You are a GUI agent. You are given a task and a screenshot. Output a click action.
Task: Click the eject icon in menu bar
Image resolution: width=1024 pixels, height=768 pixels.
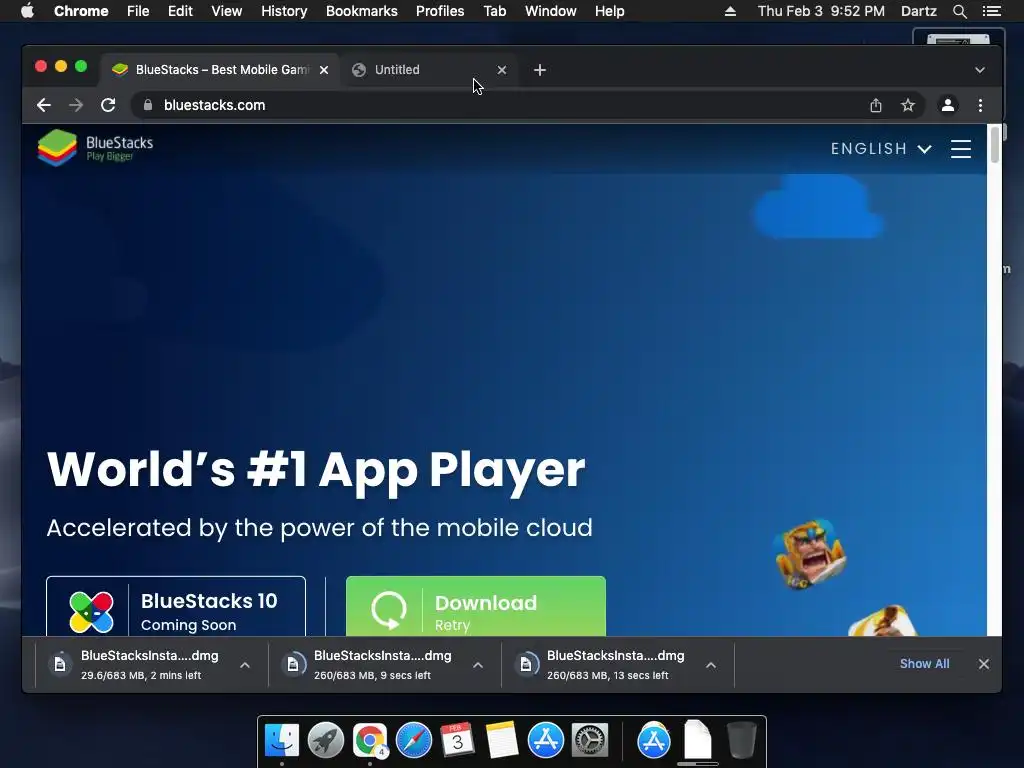pyautogui.click(x=730, y=11)
